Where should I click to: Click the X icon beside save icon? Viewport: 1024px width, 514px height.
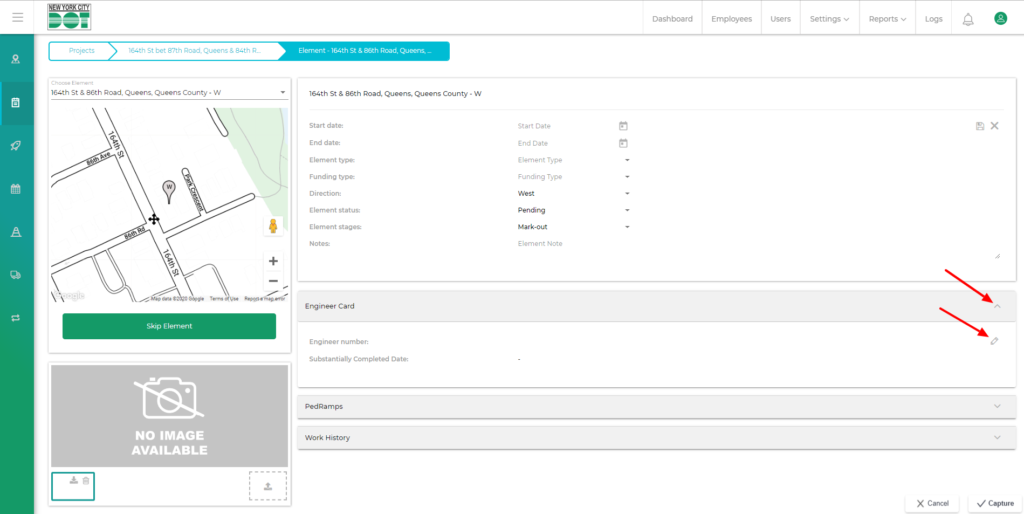[x=995, y=126]
